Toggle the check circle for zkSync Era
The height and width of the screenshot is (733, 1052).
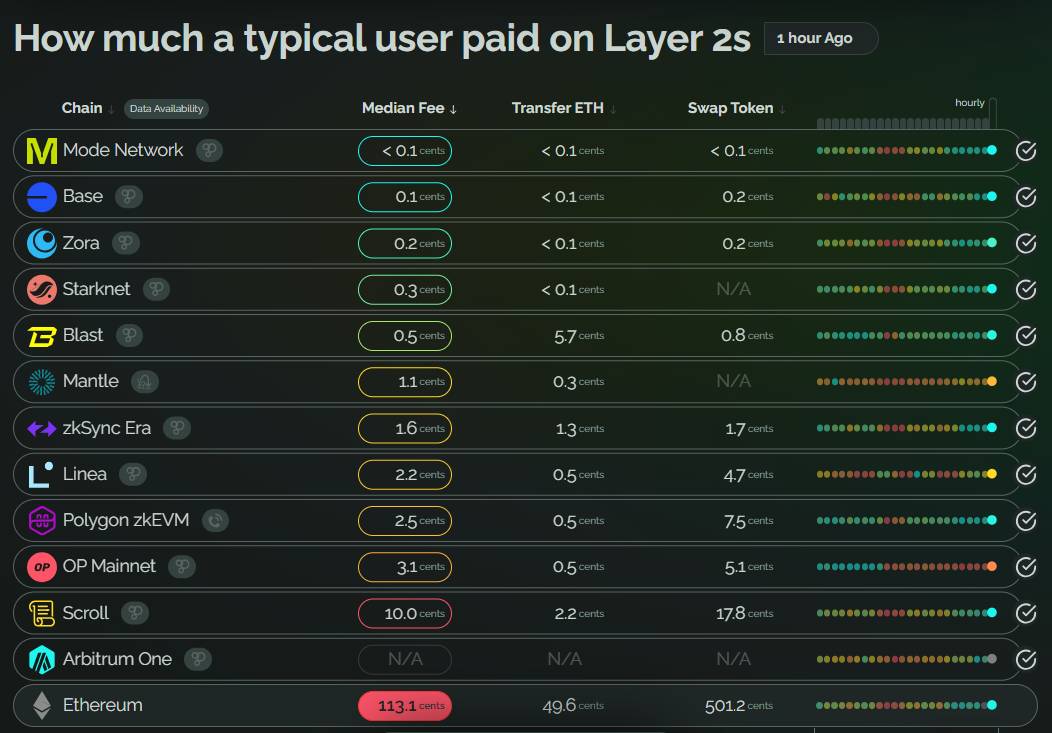click(x=1026, y=429)
